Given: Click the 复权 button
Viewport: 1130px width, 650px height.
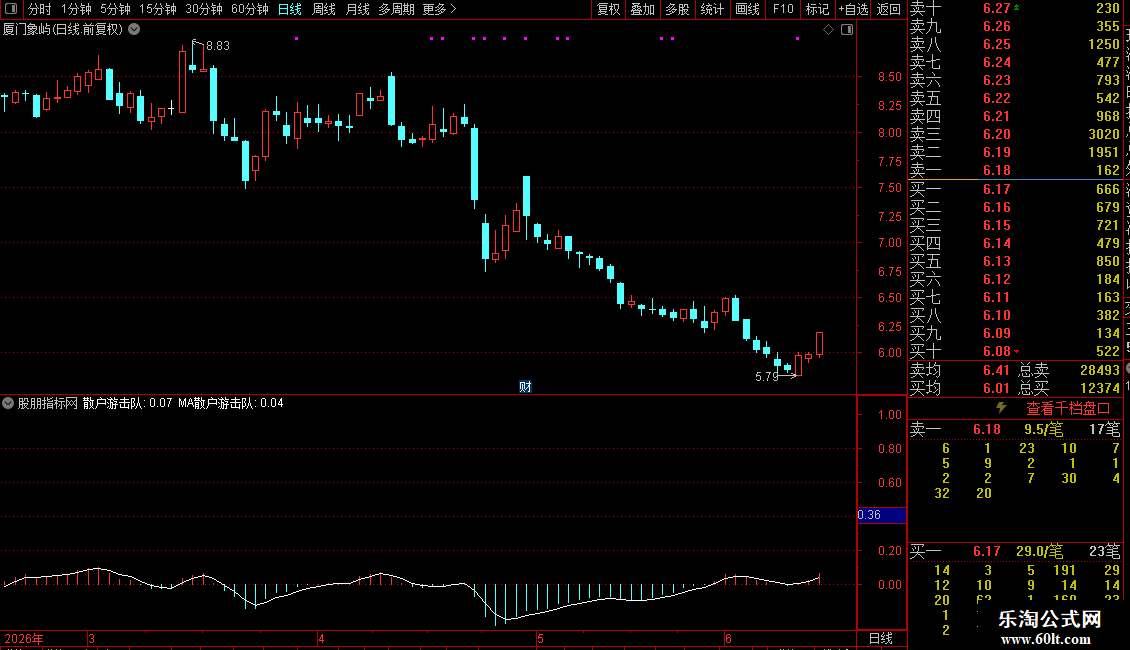Looking at the screenshot, I should [608, 9].
